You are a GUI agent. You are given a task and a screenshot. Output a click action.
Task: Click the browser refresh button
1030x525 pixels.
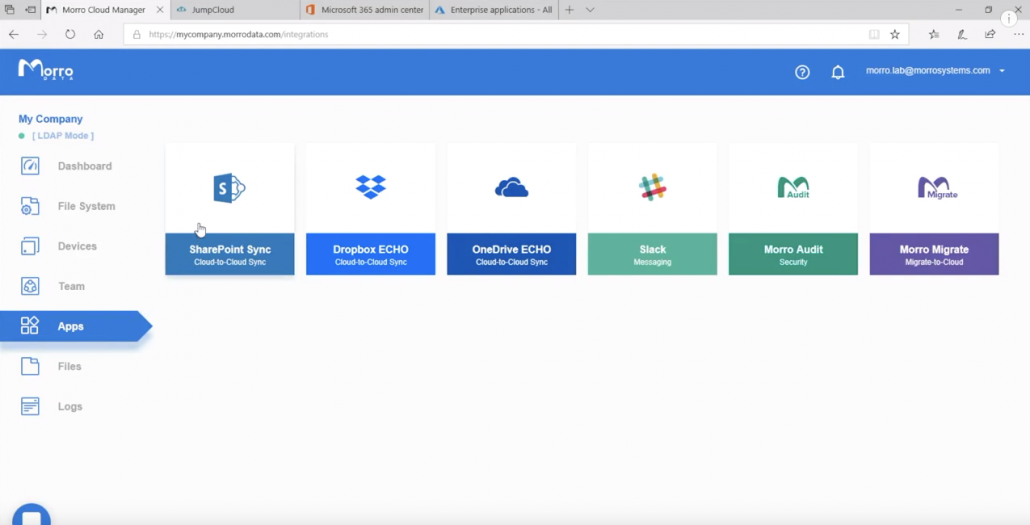pyautogui.click(x=70, y=34)
